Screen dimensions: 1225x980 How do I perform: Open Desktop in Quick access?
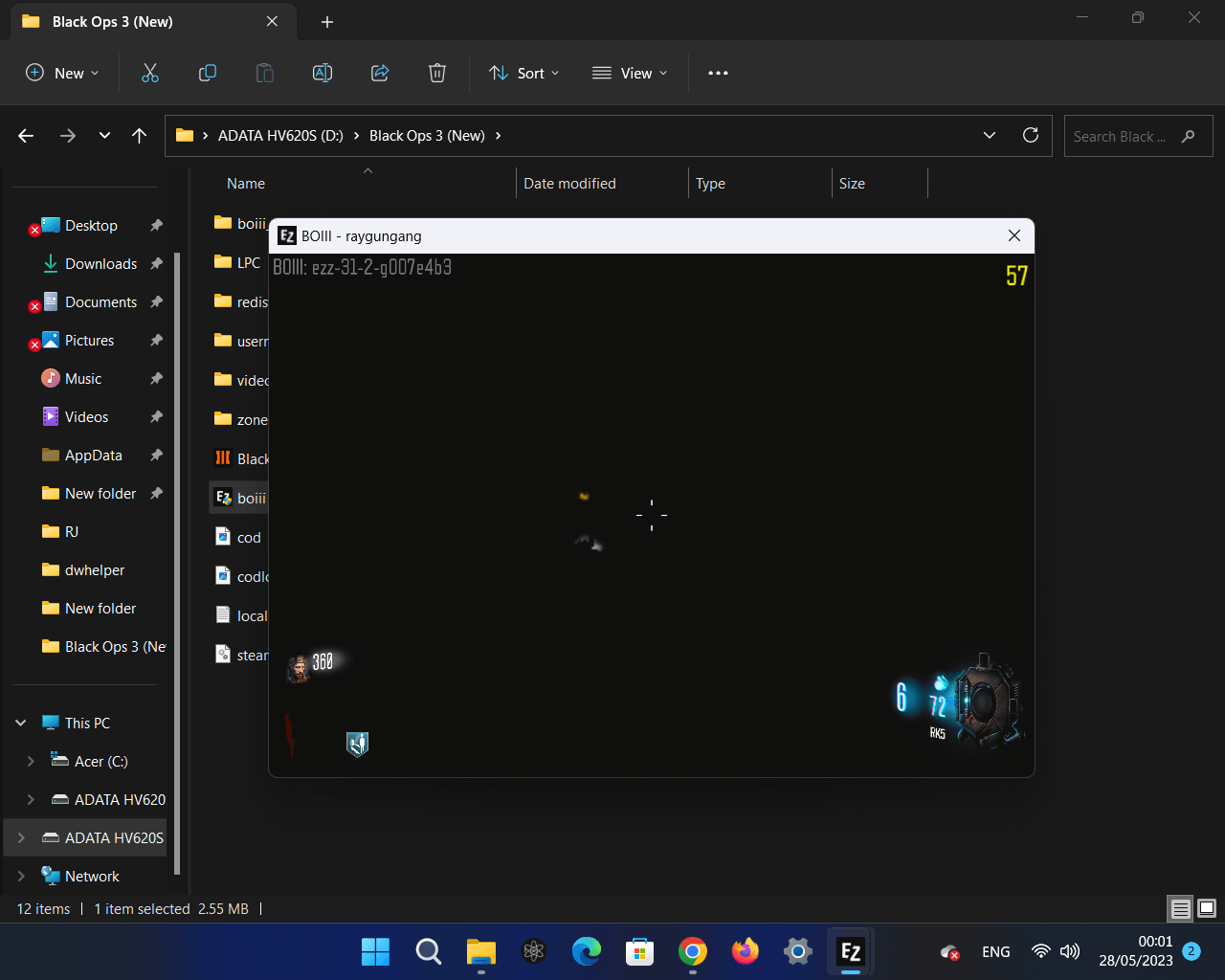click(x=91, y=226)
